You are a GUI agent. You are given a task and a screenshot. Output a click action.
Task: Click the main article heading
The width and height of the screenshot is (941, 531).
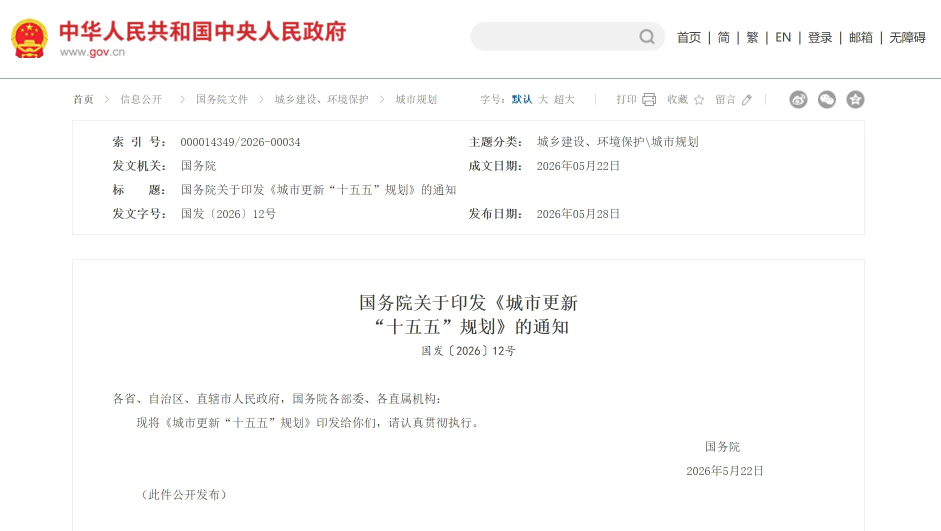[469, 315]
